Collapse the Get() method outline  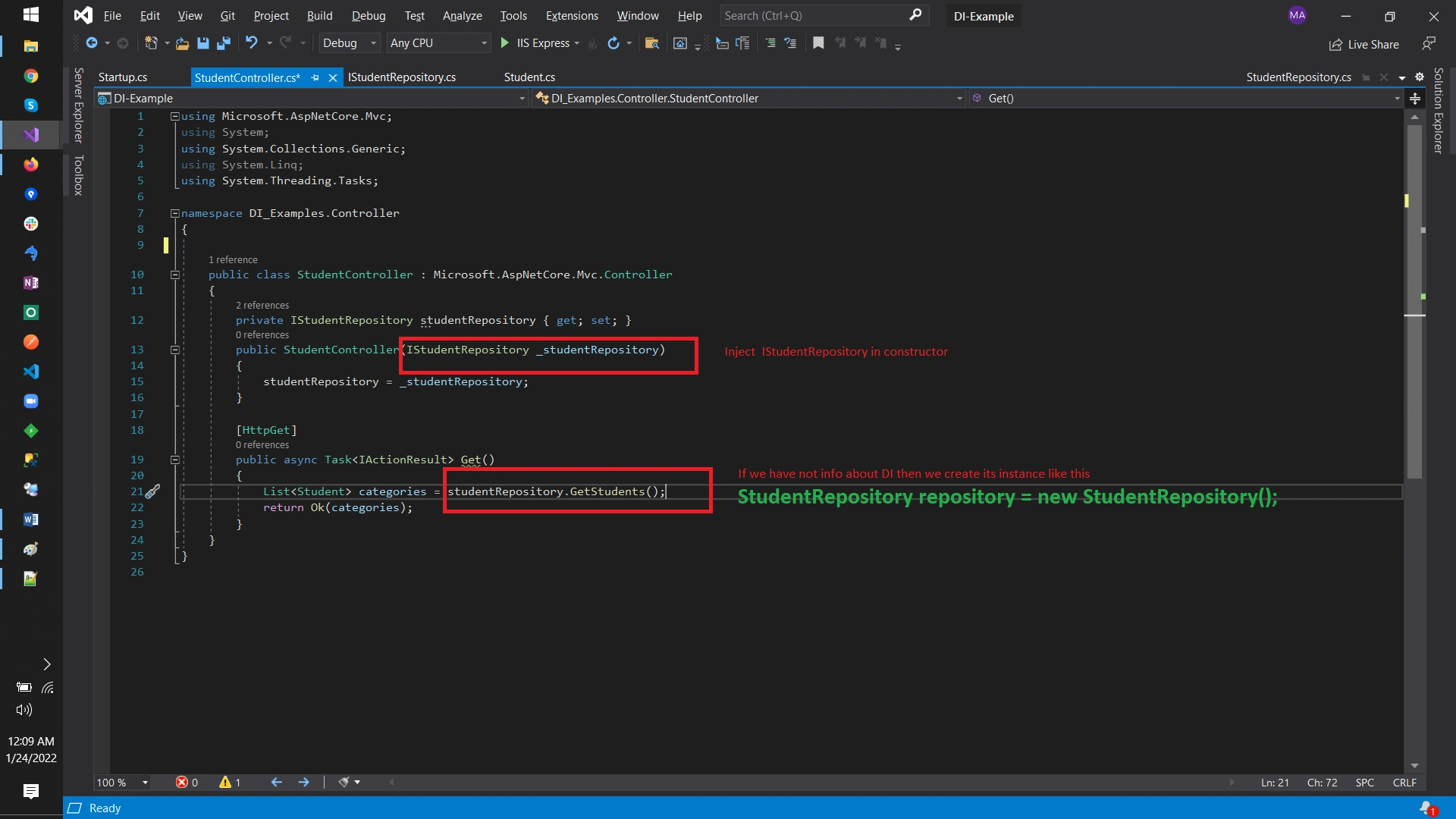tap(175, 460)
